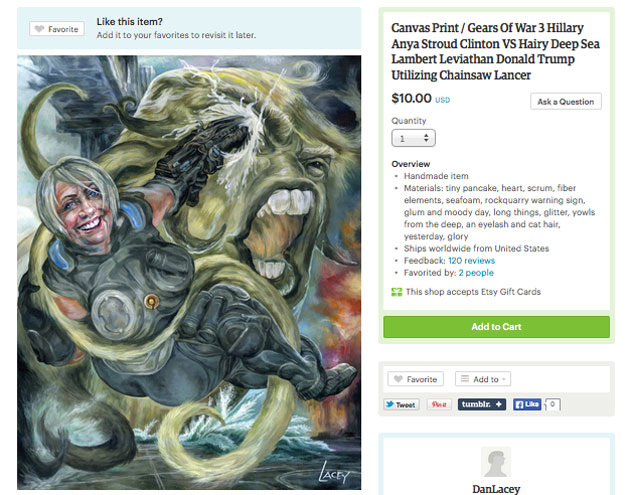Pin this item on Pinterest
The image size is (630, 495).
click(438, 405)
